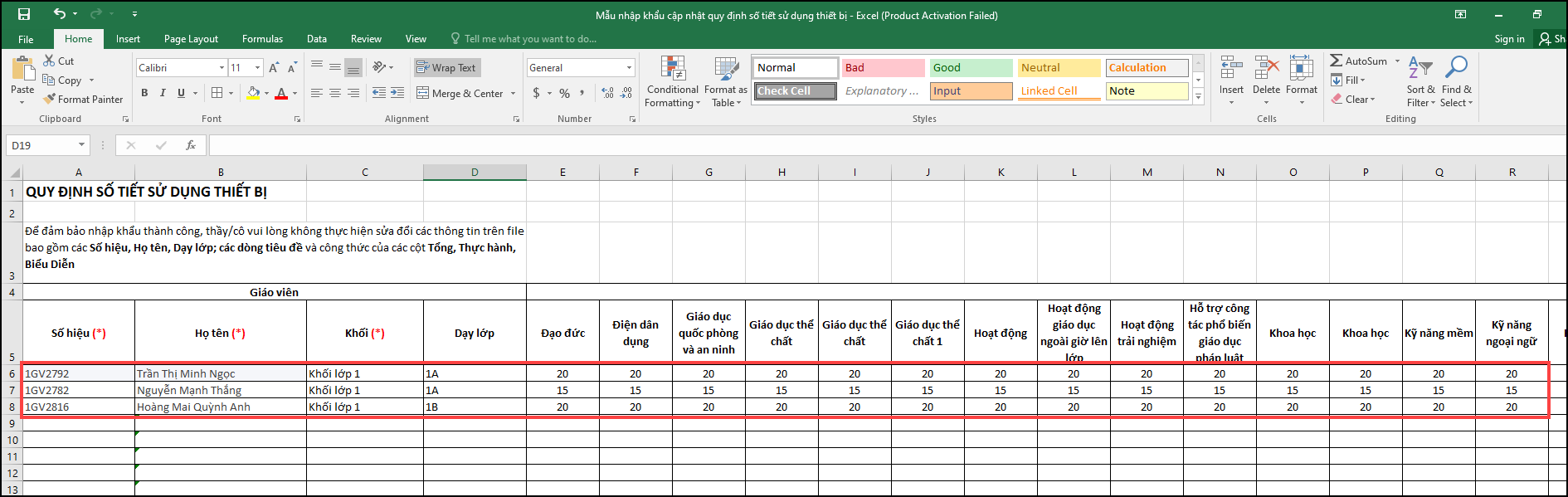Viewport: 1568px width, 497px height.
Task: Click the Percent Style icon
Action: coord(564,94)
